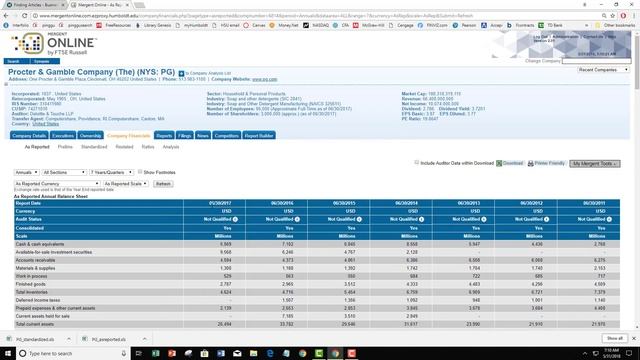Screen dimensions: 640x360
Task: Open PowerPoint from the taskbar
Action: tap(172, 353)
